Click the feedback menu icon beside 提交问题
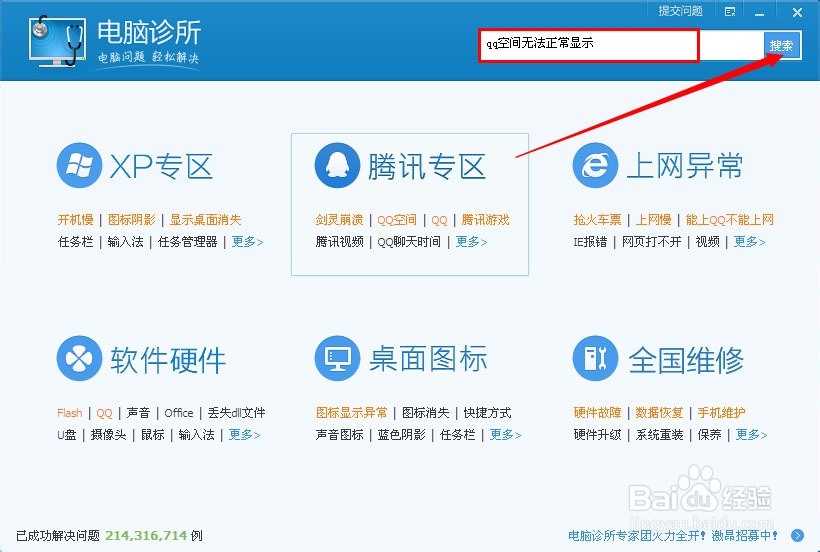 click(x=730, y=12)
